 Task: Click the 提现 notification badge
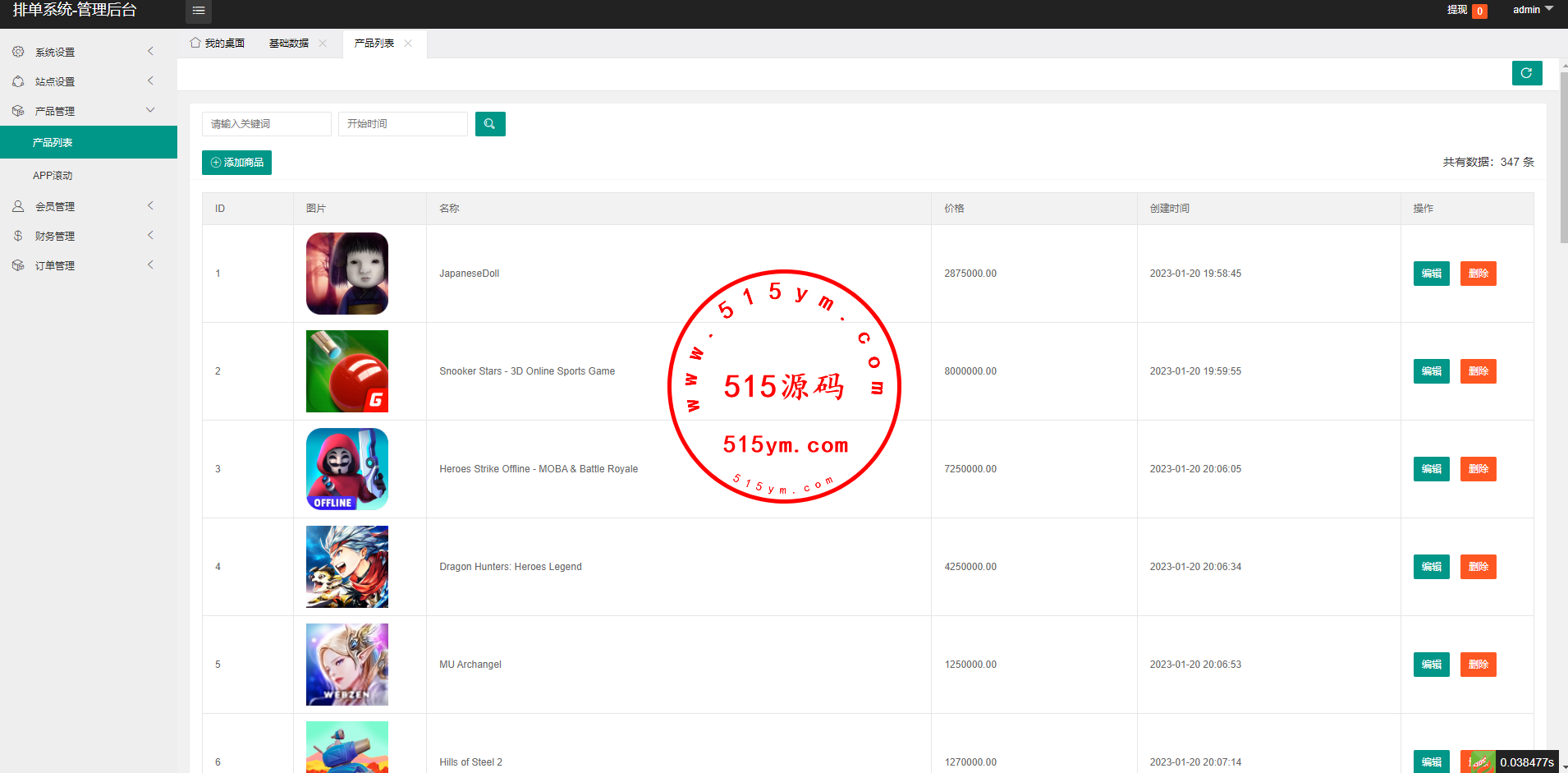(1479, 11)
